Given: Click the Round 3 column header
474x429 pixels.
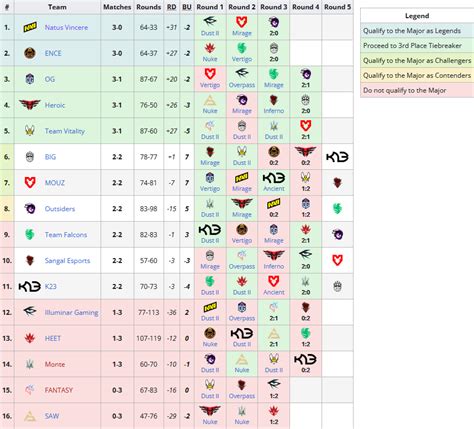Looking at the screenshot, I should [x=274, y=7].
